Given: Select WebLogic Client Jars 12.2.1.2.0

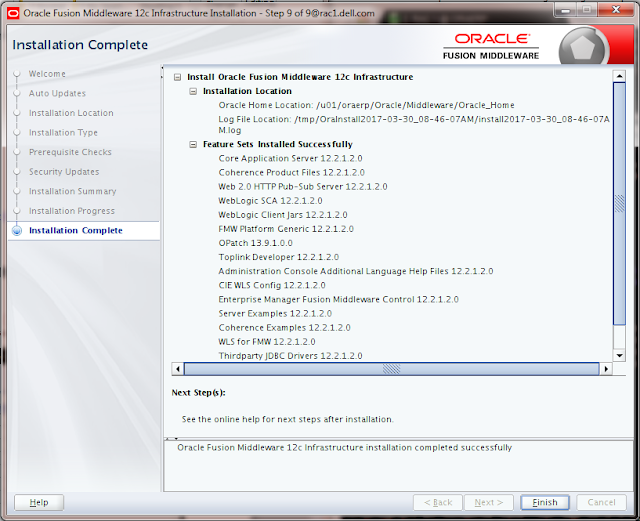Looking at the screenshot, I should point(283,215).
